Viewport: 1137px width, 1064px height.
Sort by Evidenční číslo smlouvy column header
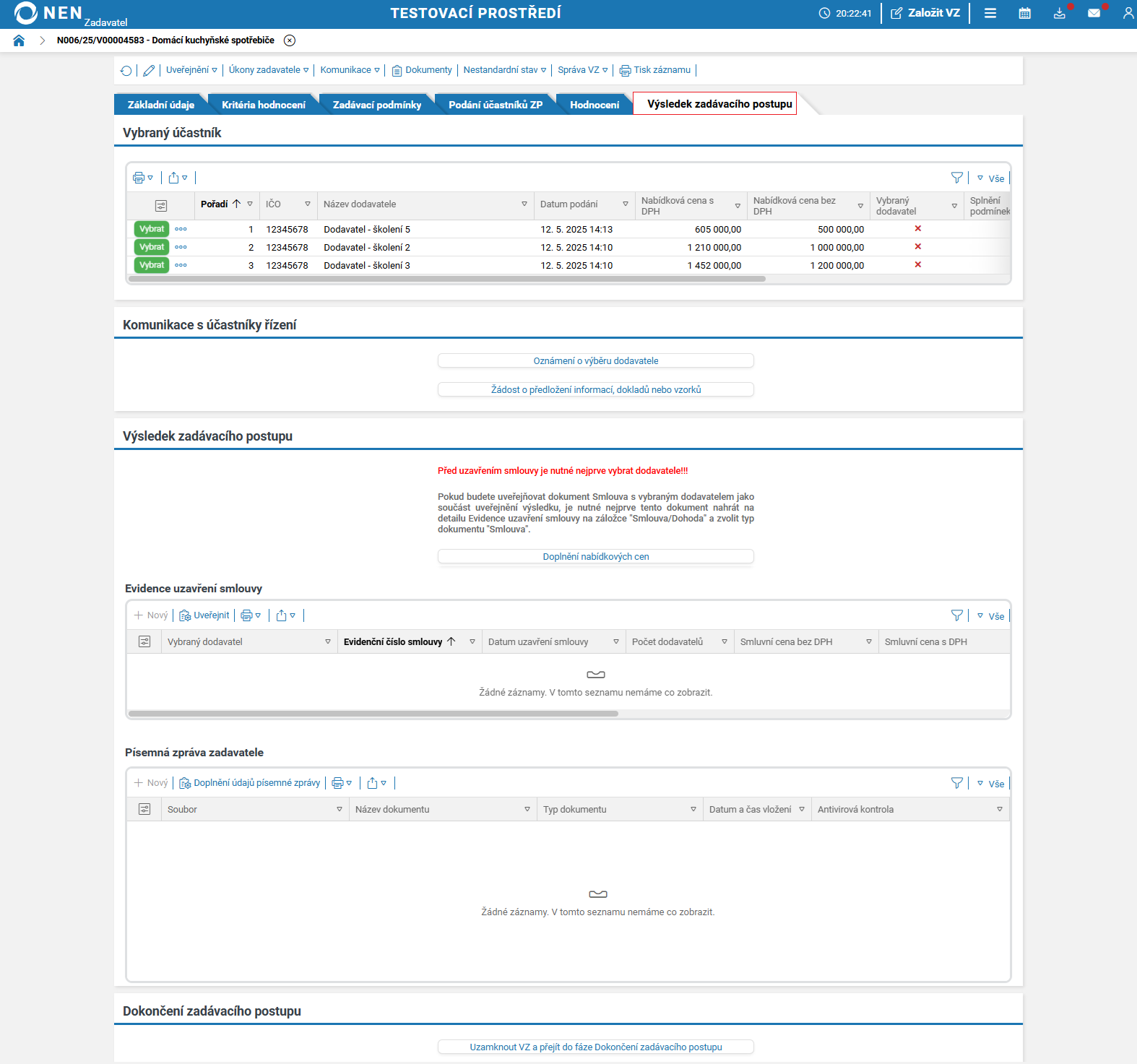click(393, 641)
